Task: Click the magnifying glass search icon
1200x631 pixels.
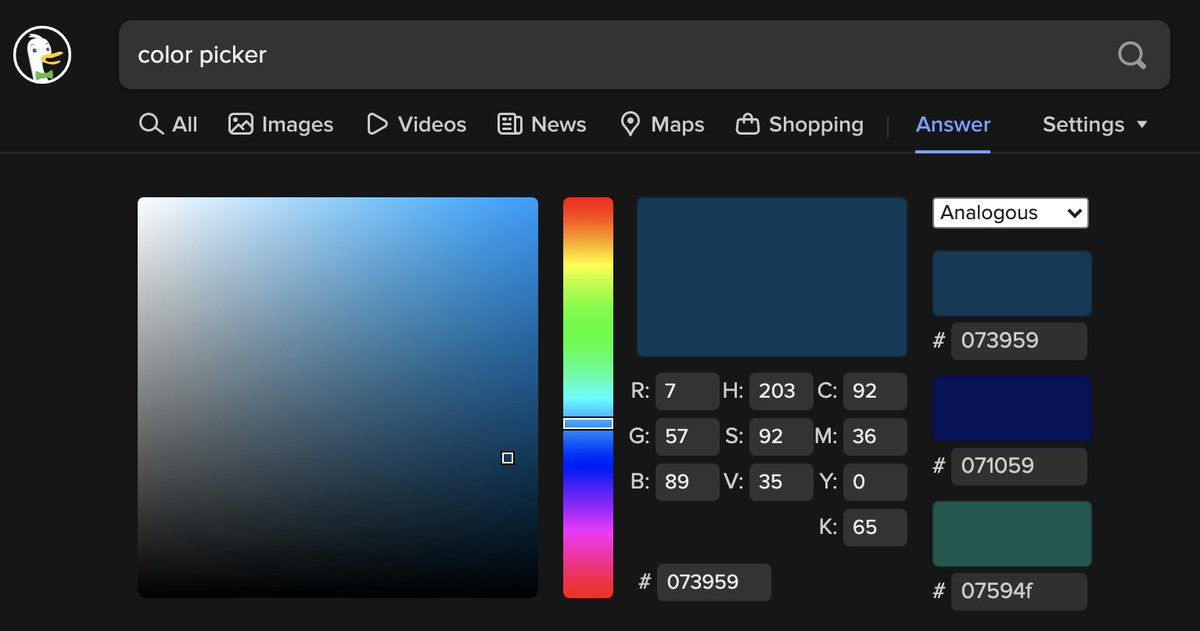Action: coord(1131,55)
